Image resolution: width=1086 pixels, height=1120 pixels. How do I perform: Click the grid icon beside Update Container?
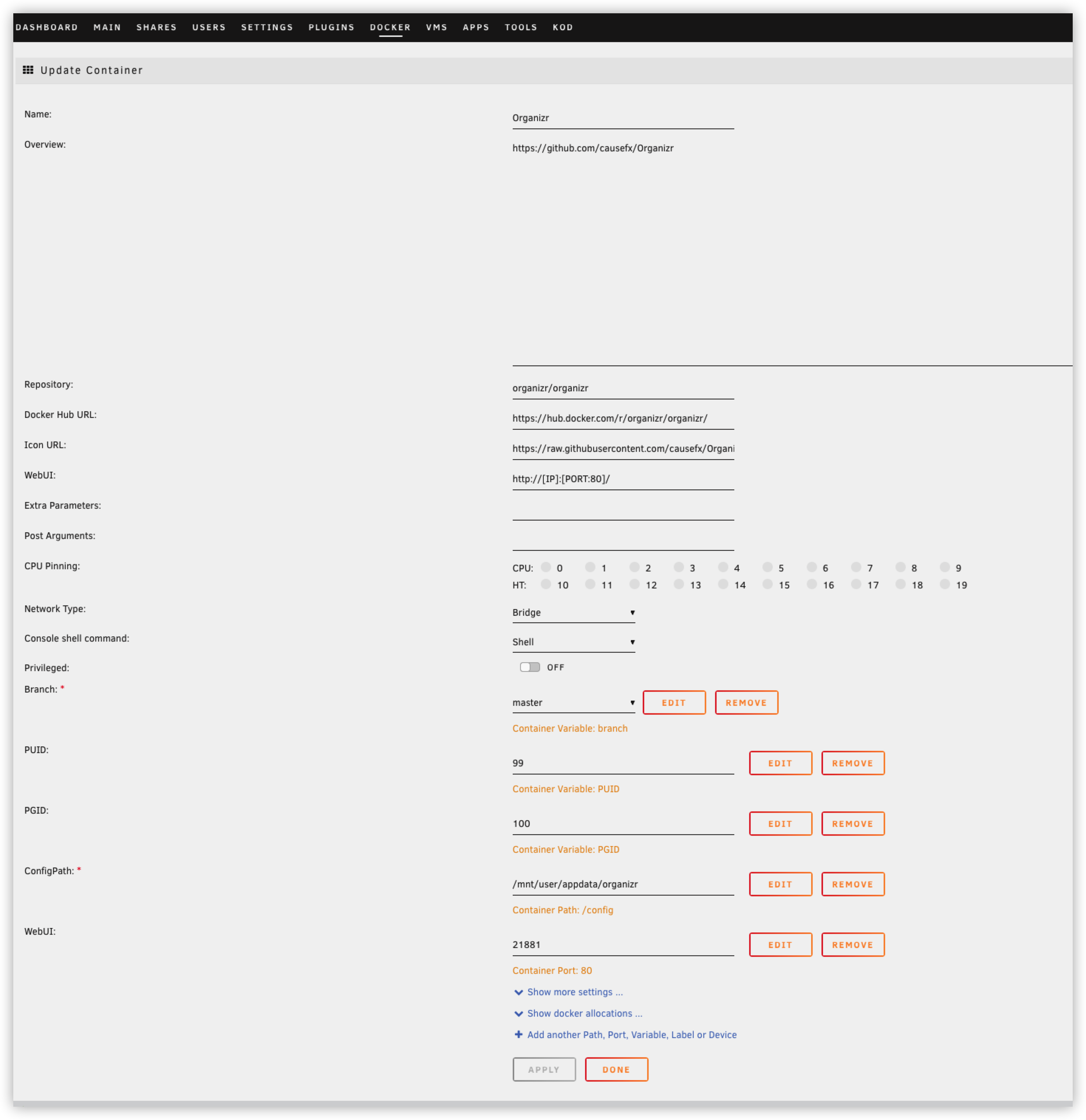29,70
